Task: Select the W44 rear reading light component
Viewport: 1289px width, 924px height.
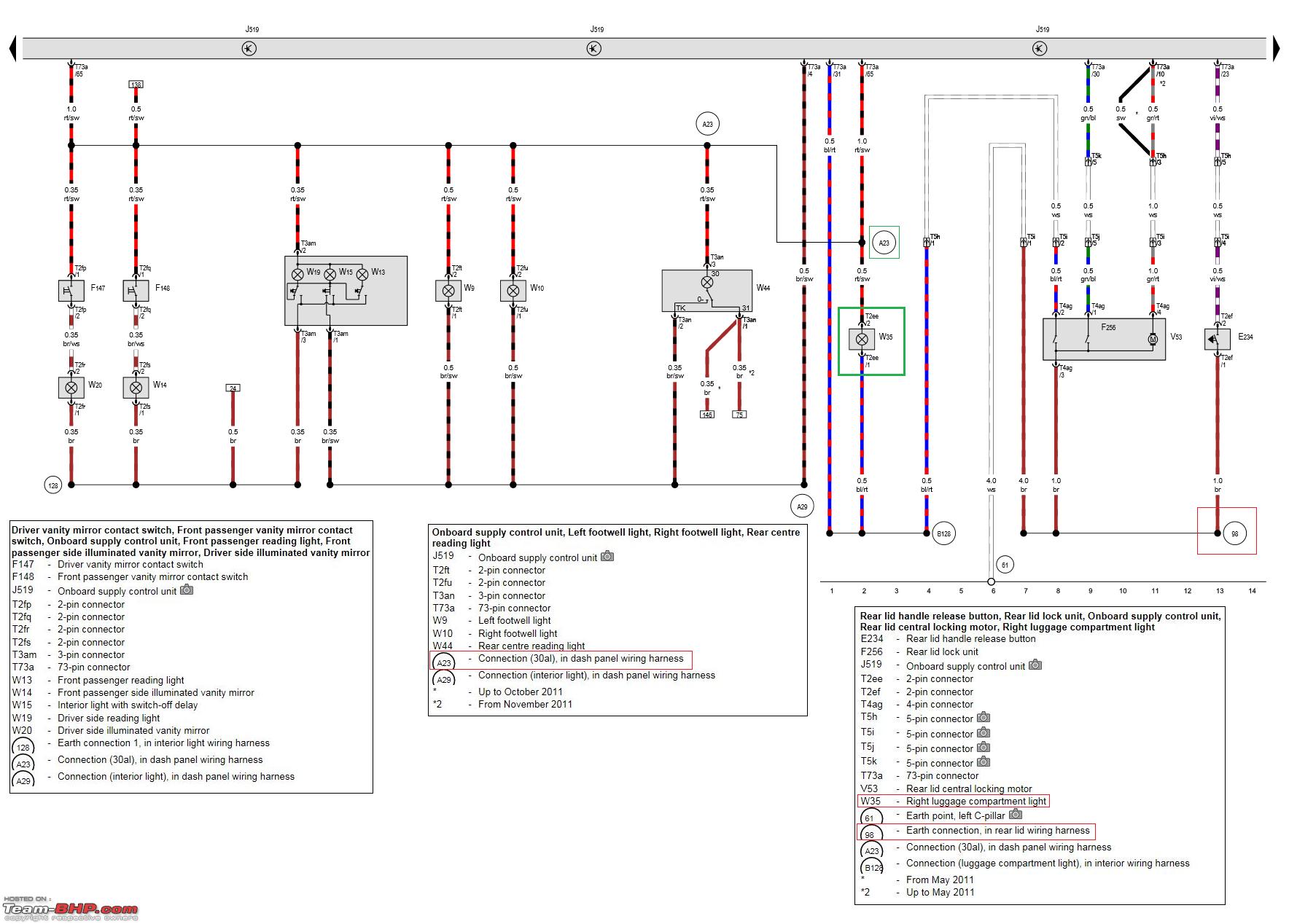Action: pos(706,291)
